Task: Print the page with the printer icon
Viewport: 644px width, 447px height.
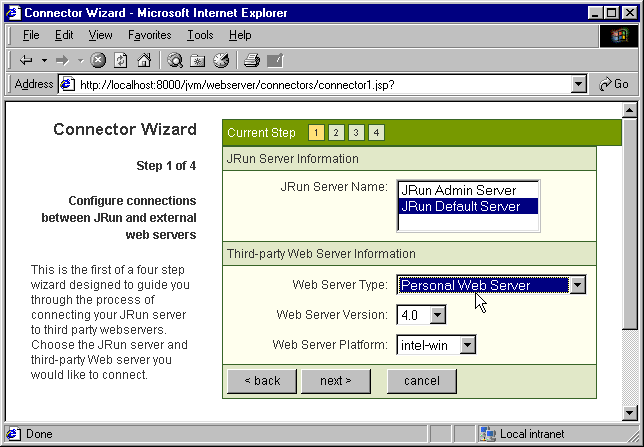Action: [251, 60]
